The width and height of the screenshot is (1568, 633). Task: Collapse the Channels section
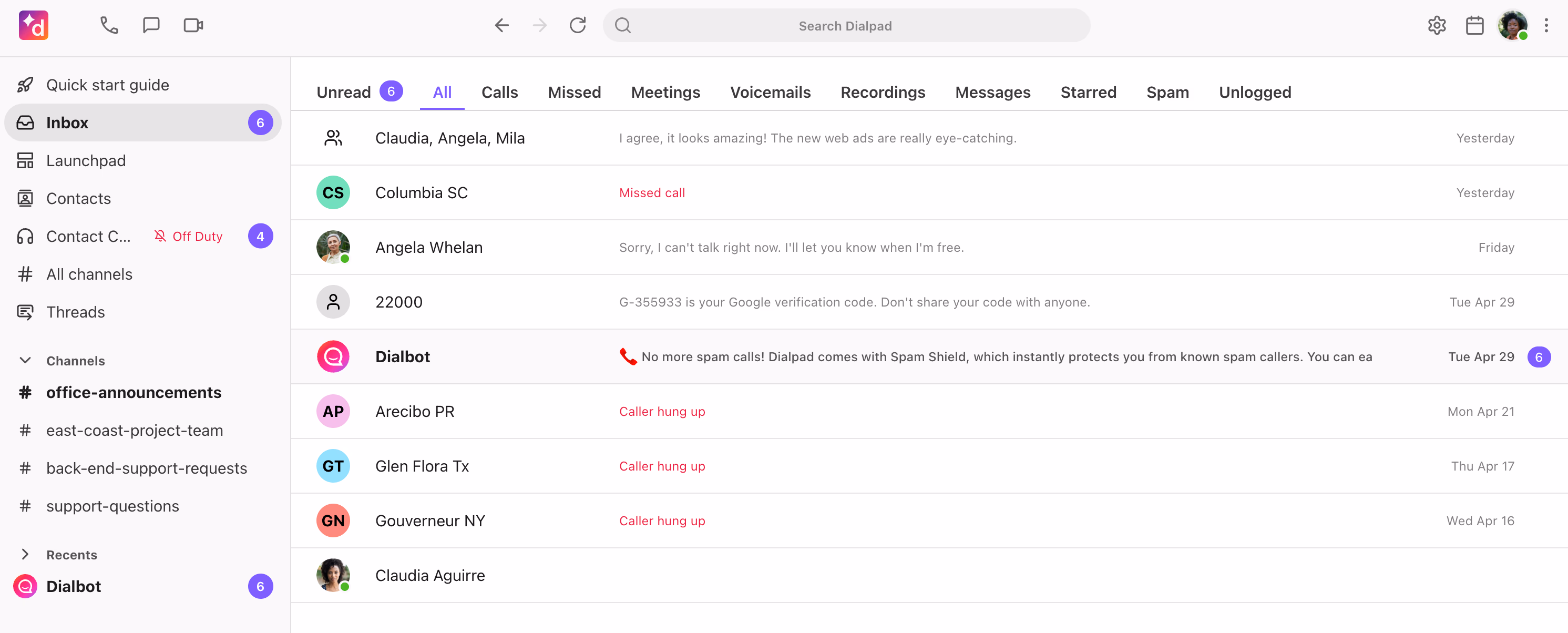coord(25,360)
